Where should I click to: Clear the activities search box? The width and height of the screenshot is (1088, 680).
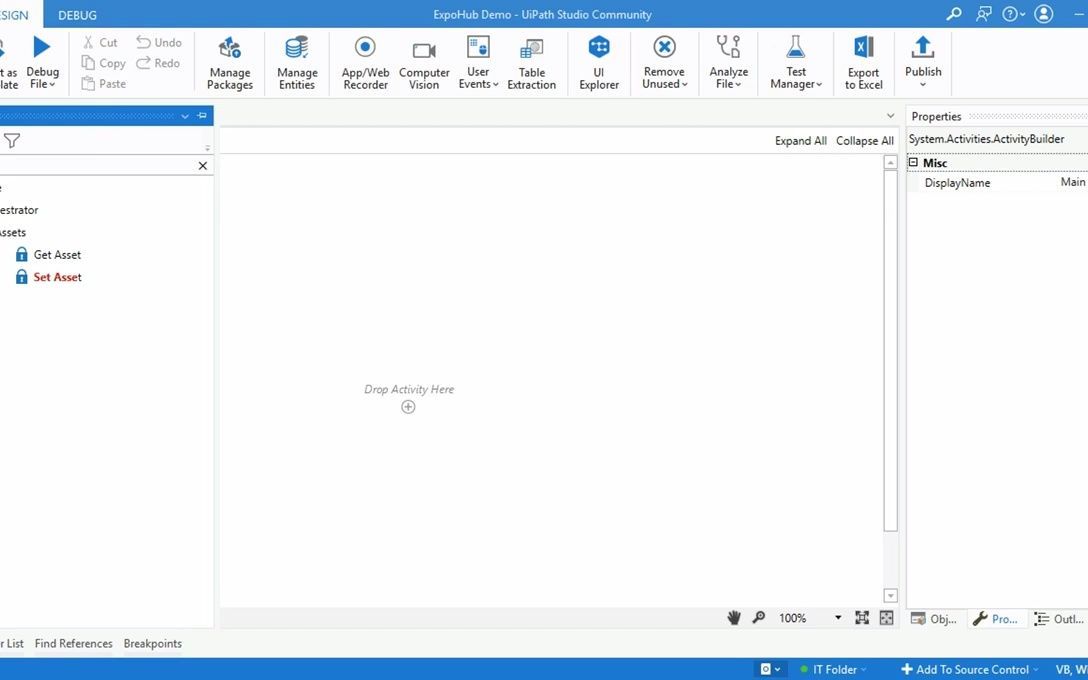tap(203, 165)
